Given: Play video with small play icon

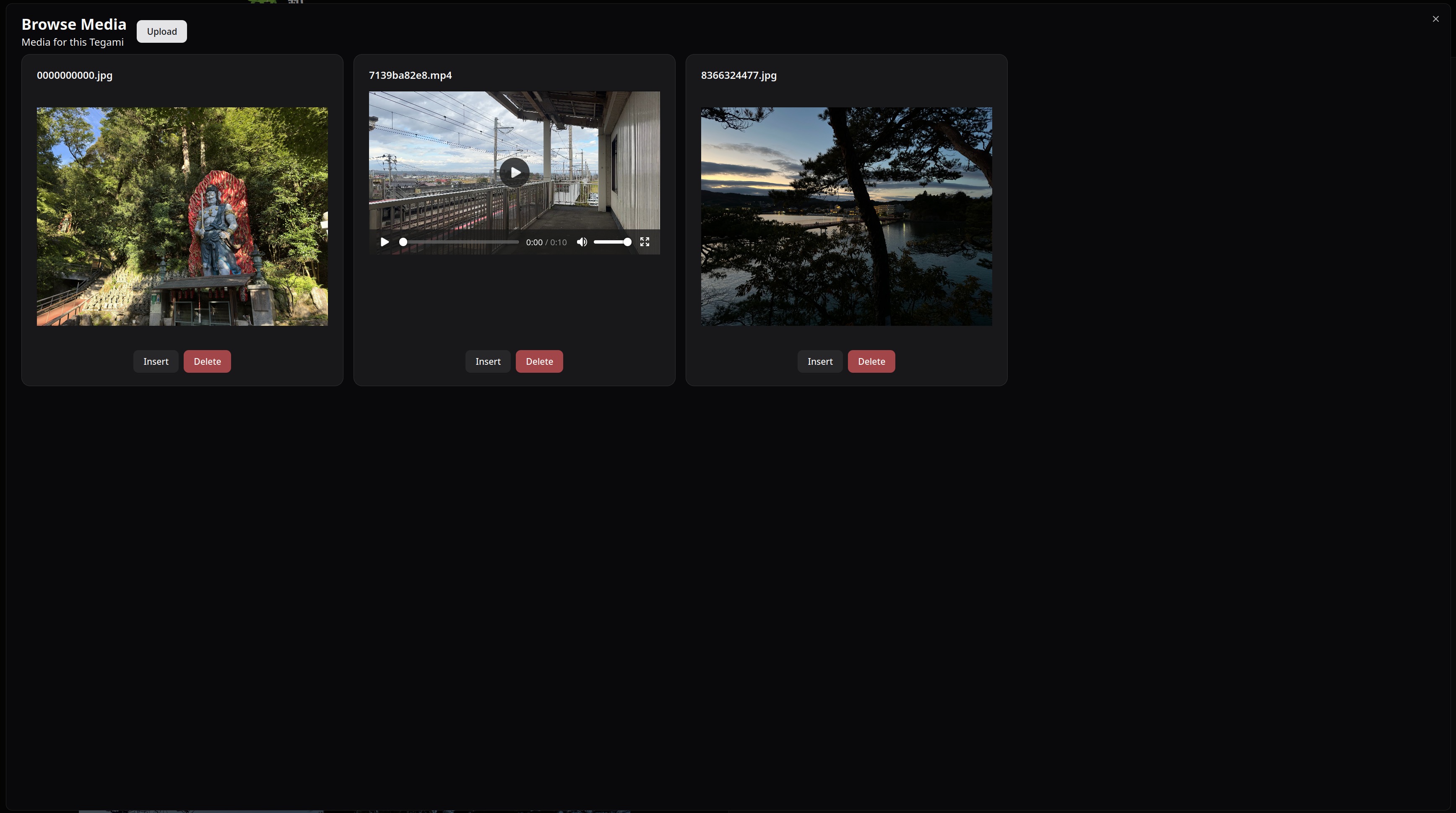Looking at the screenshot, I should pos(385,242).
